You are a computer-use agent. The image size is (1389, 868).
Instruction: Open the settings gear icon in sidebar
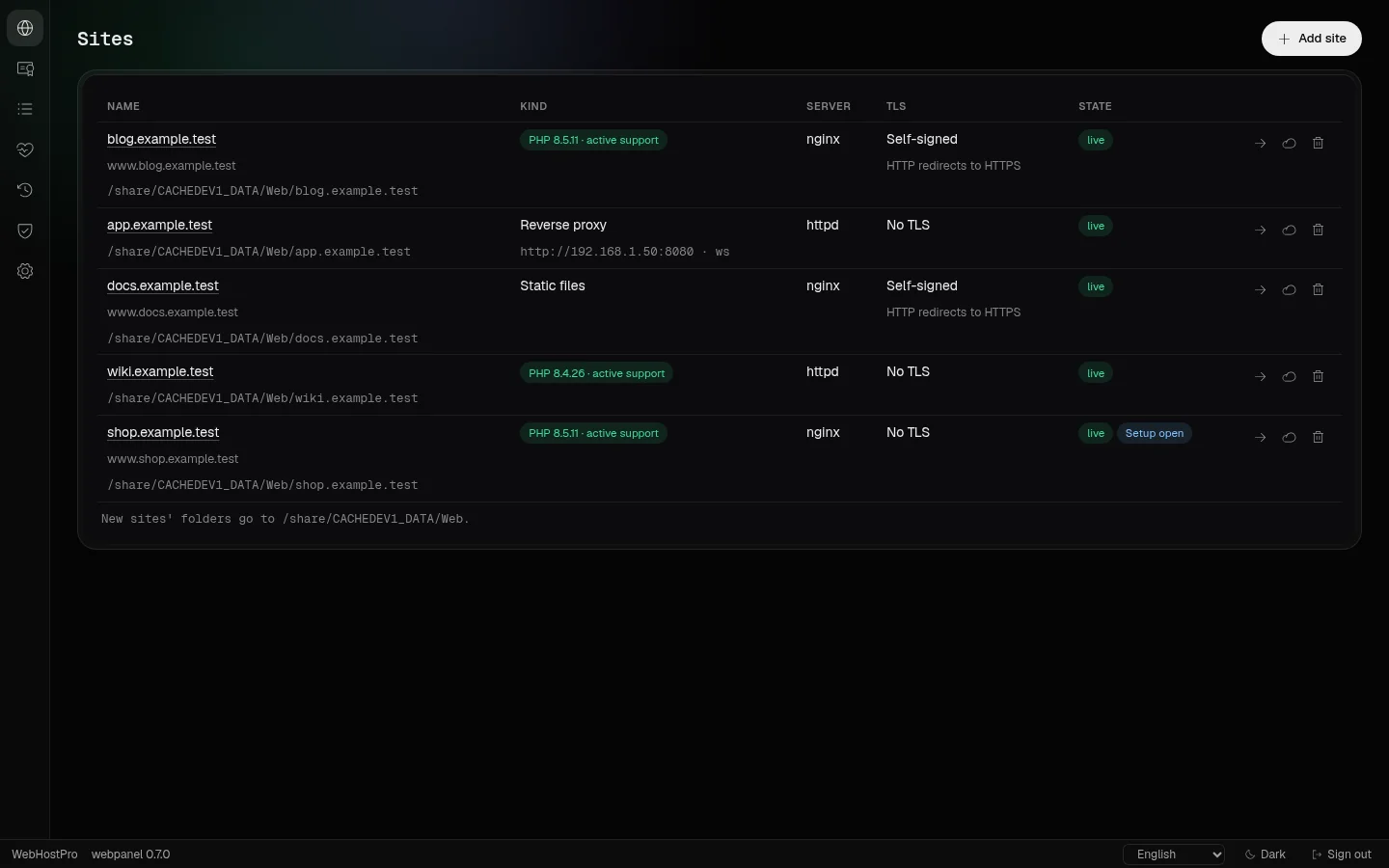(25, 271)
